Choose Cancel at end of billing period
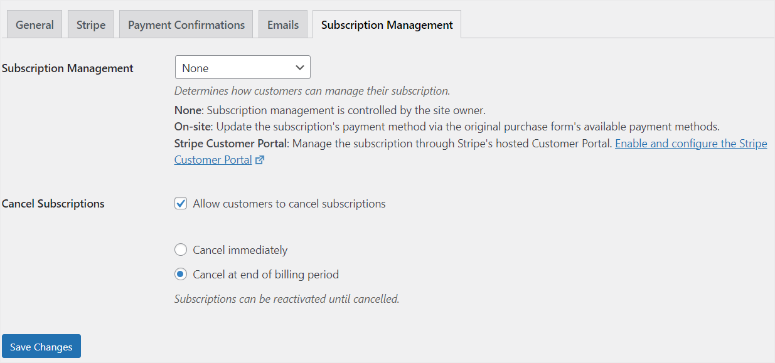The image size is (775, 363). coord(181,274)
